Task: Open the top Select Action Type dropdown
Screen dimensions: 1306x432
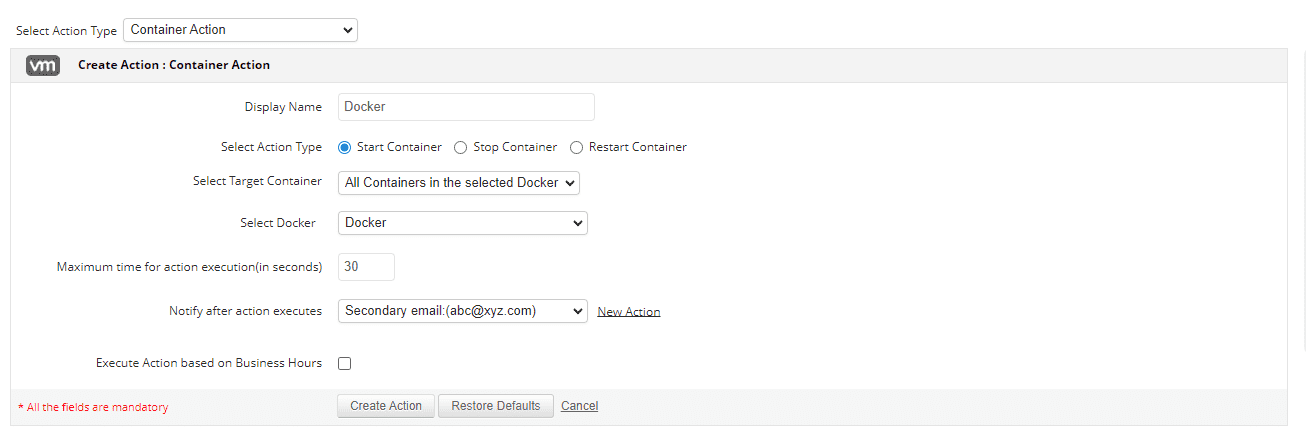Action: pos(240,30)
